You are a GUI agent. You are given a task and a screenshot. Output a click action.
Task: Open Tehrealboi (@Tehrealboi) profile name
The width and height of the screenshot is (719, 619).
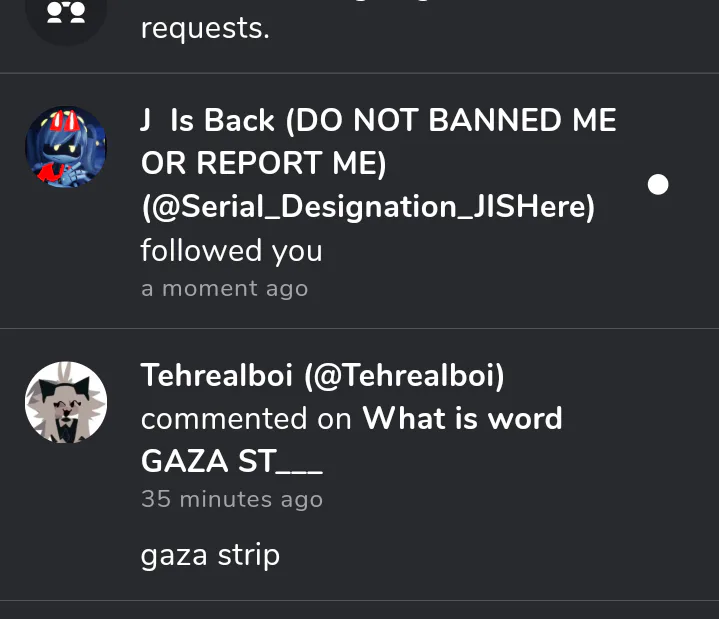tap(322, 376)
